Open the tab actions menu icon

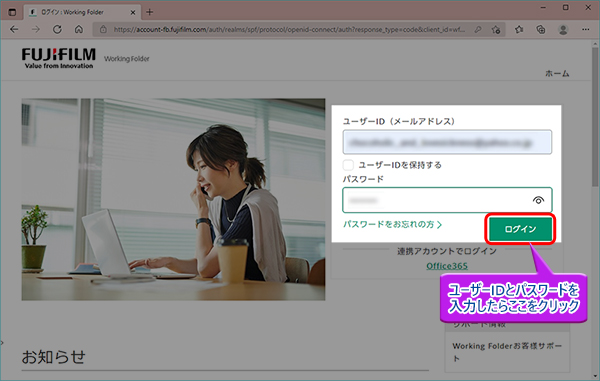pos(12,12)
